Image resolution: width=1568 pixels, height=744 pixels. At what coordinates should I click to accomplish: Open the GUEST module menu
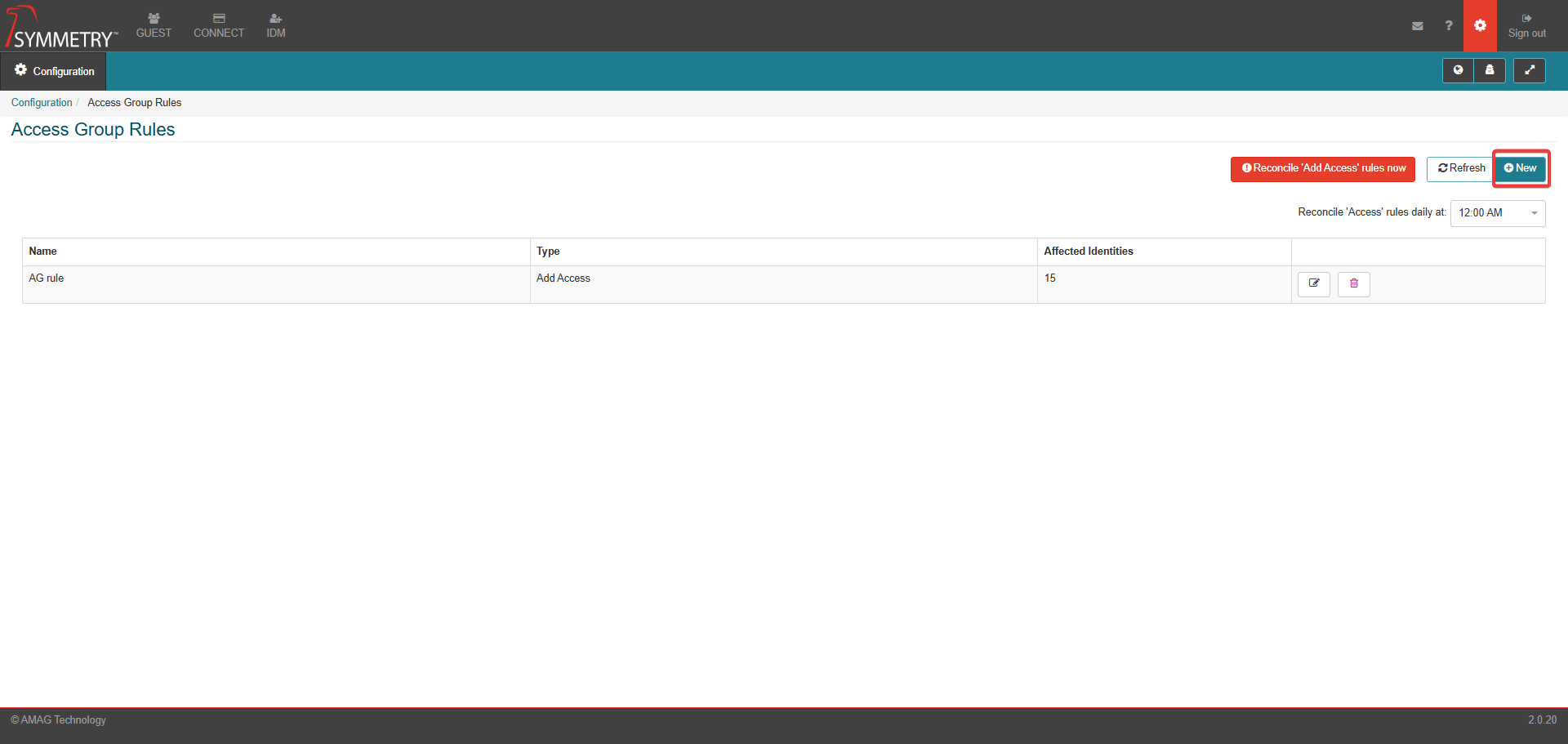154,26
